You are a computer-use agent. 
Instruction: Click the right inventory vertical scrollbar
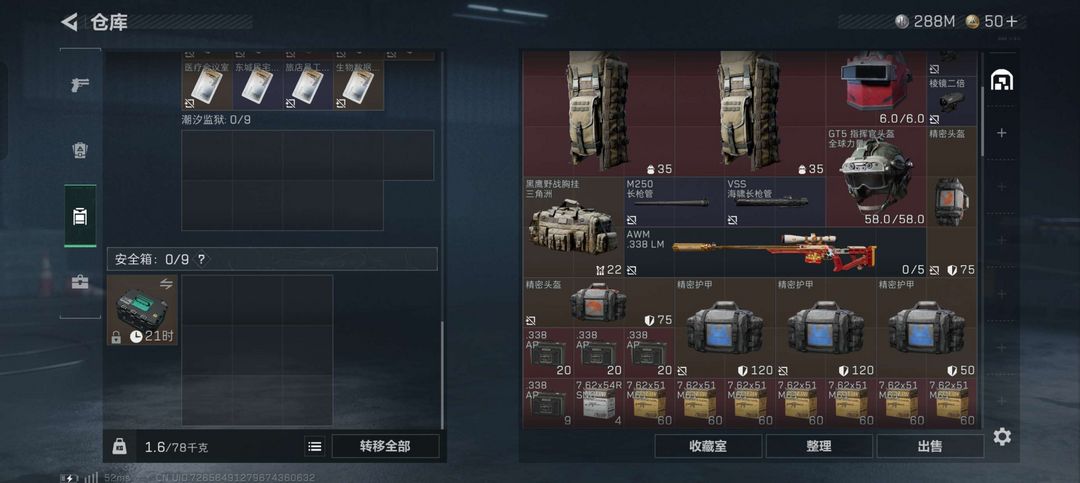pyautogui.click(x=982, y=121)
